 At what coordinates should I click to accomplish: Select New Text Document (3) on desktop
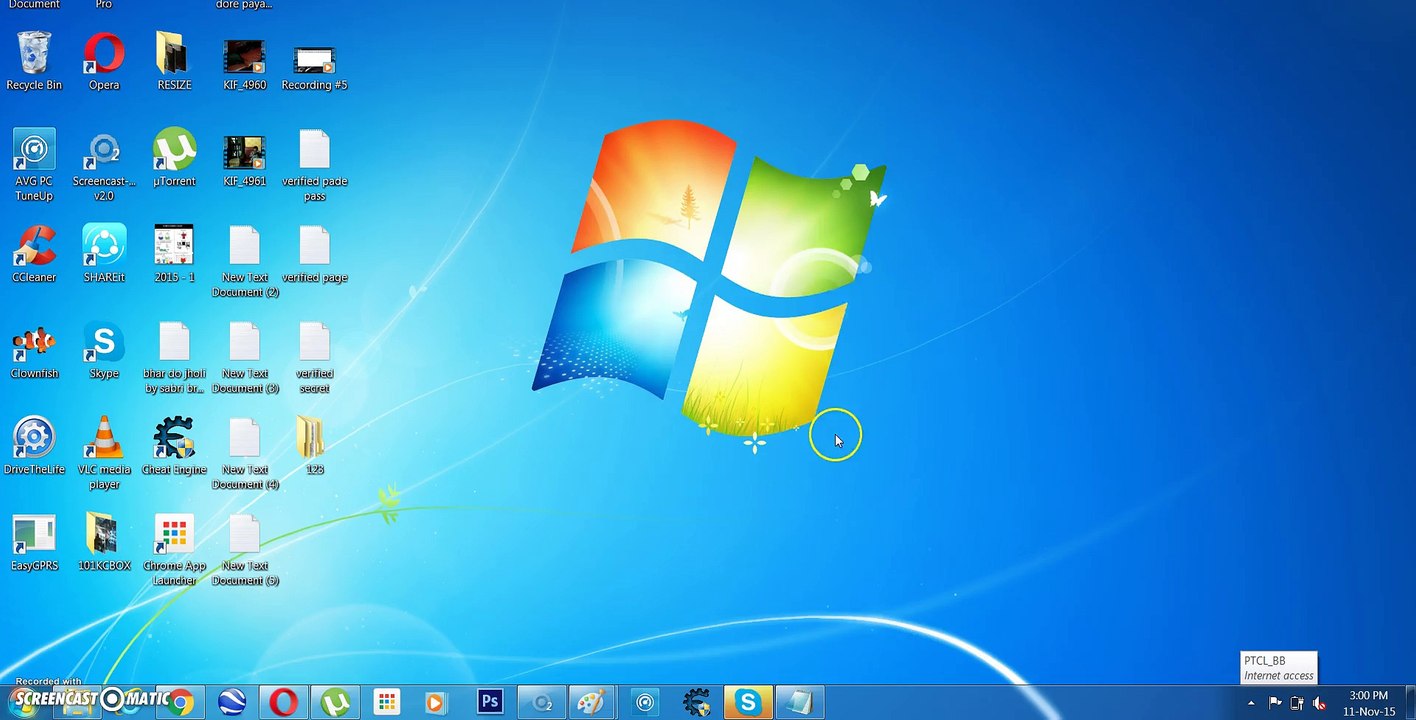tap(244, 357)
